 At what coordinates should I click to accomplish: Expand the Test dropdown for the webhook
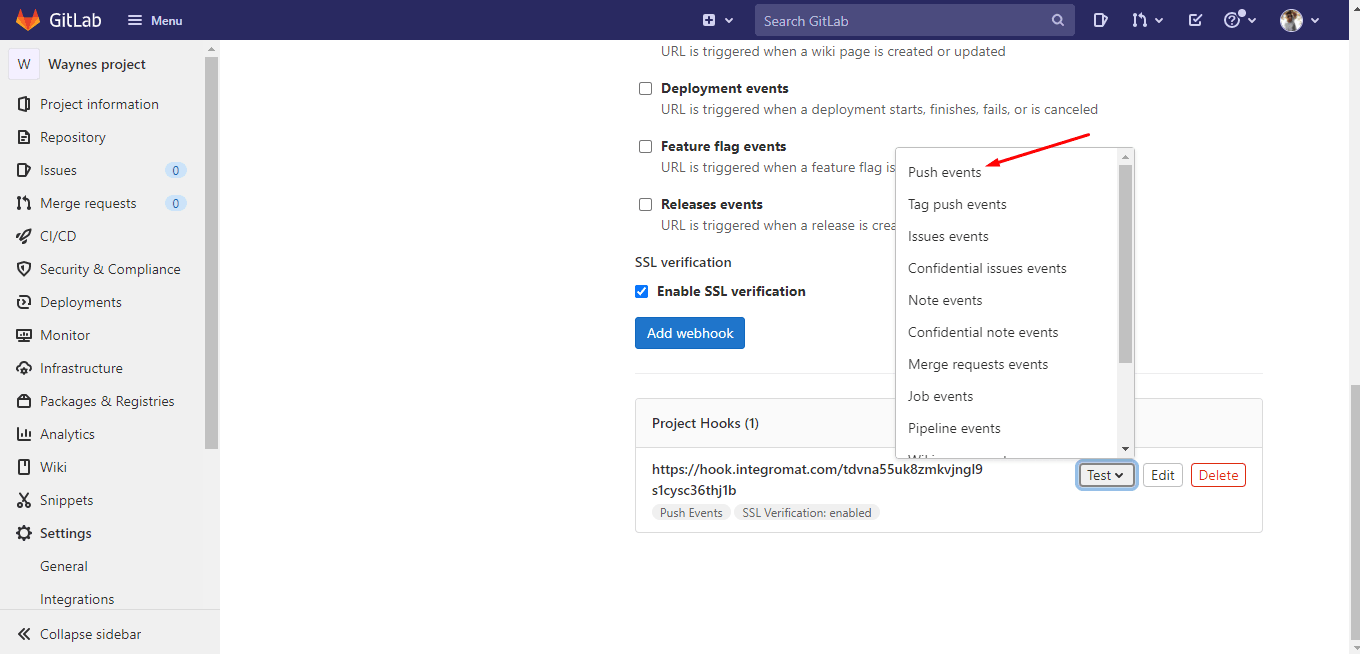1106,475
